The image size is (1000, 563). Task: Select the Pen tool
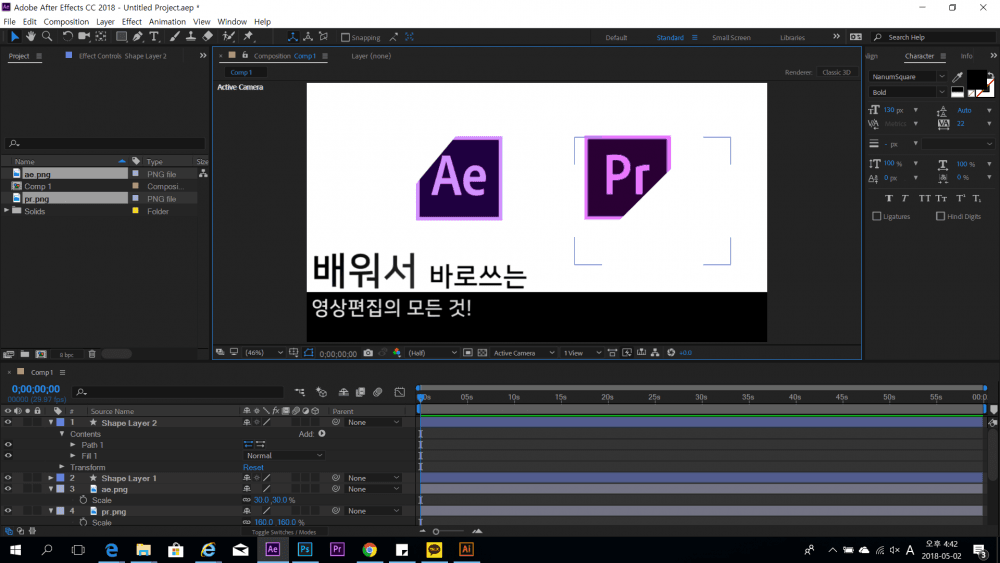click(x=138, y=37)
